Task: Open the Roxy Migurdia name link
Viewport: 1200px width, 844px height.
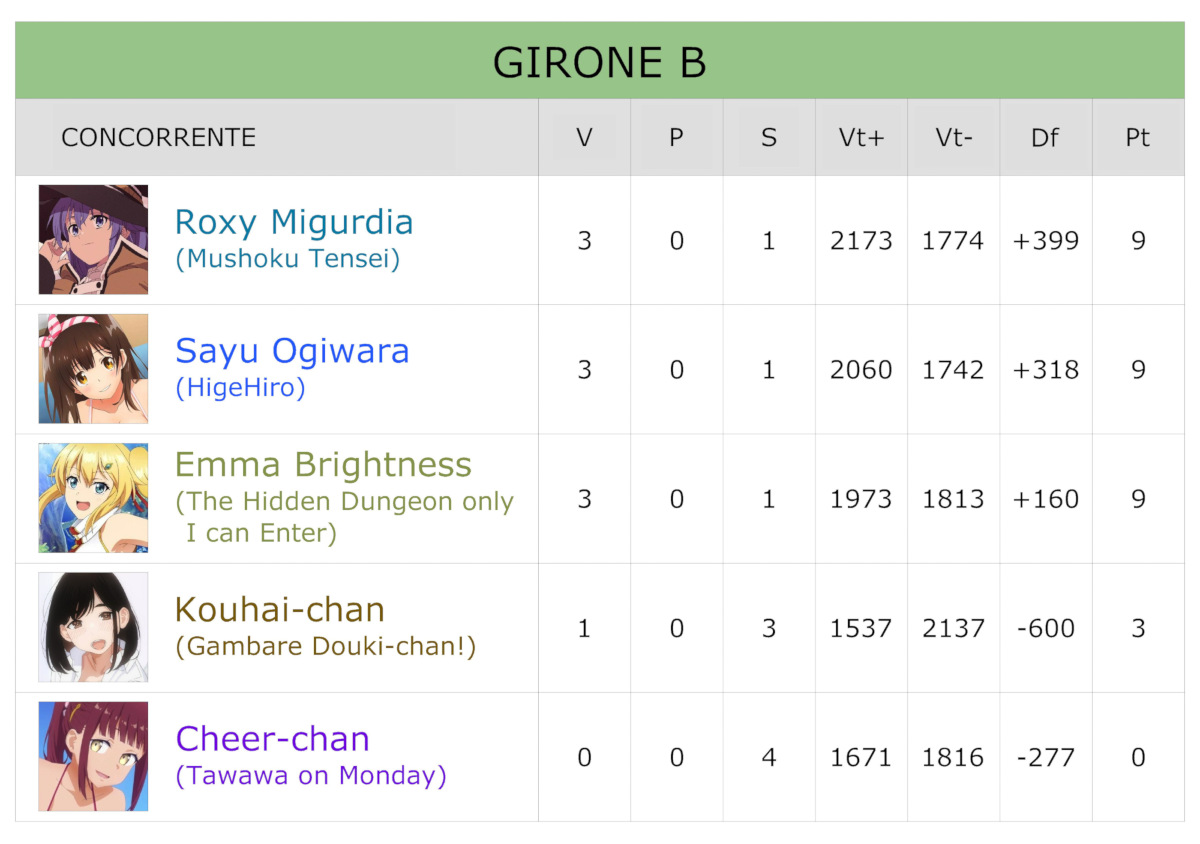Action: (x=294, y=222)
